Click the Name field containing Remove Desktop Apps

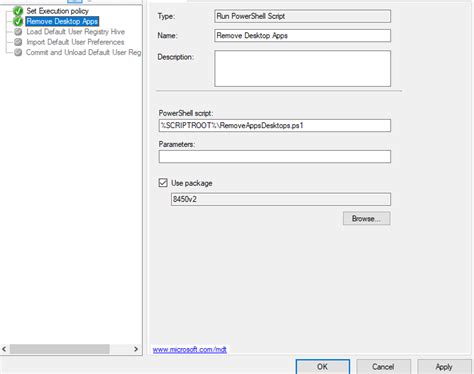point(302,35)
